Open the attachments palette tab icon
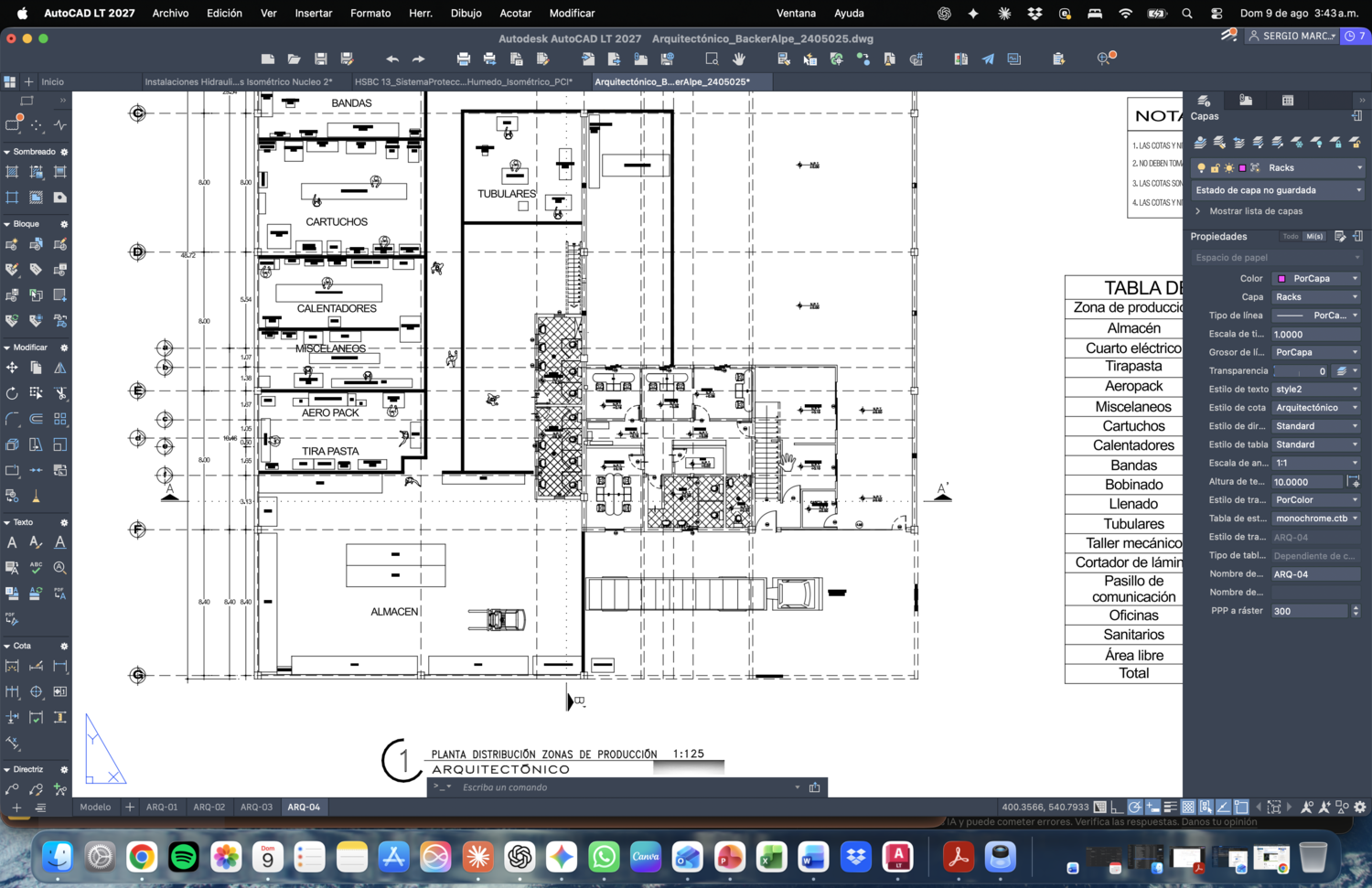Screen dimensions: 1372x888 1246,101
